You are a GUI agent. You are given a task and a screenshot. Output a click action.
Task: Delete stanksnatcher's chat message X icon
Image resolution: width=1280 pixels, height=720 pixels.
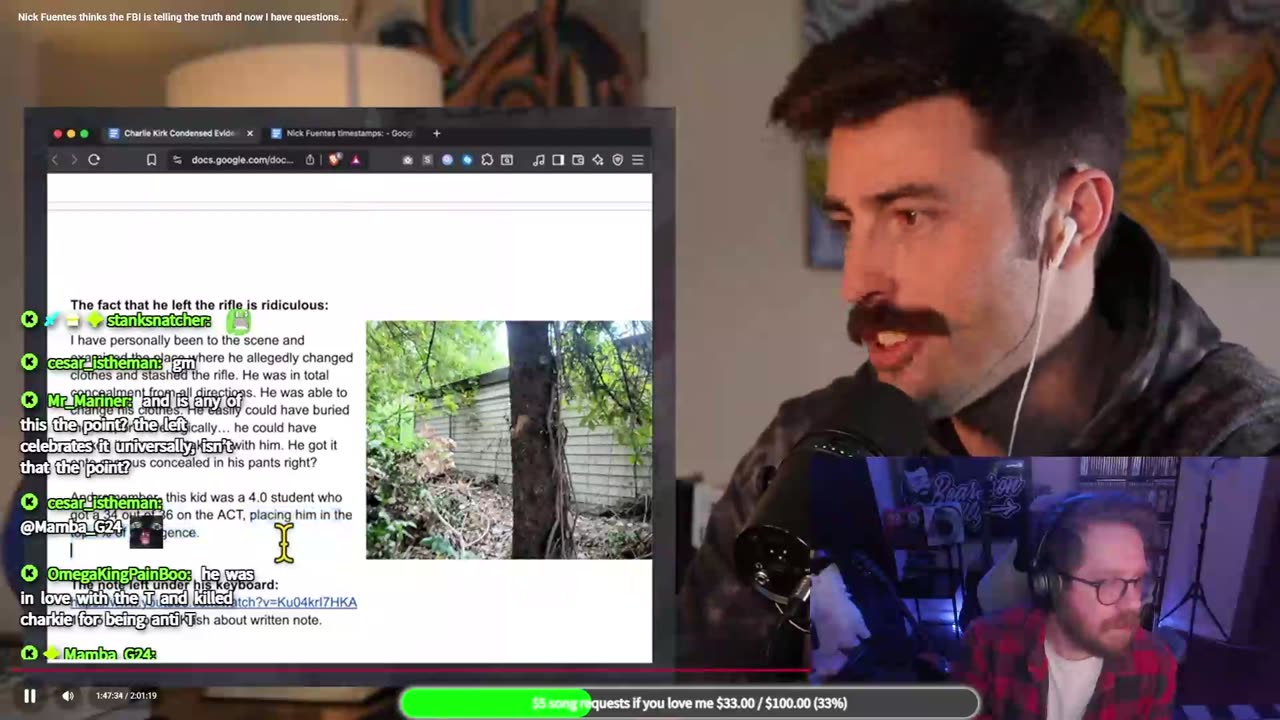[x=29, y=320]
